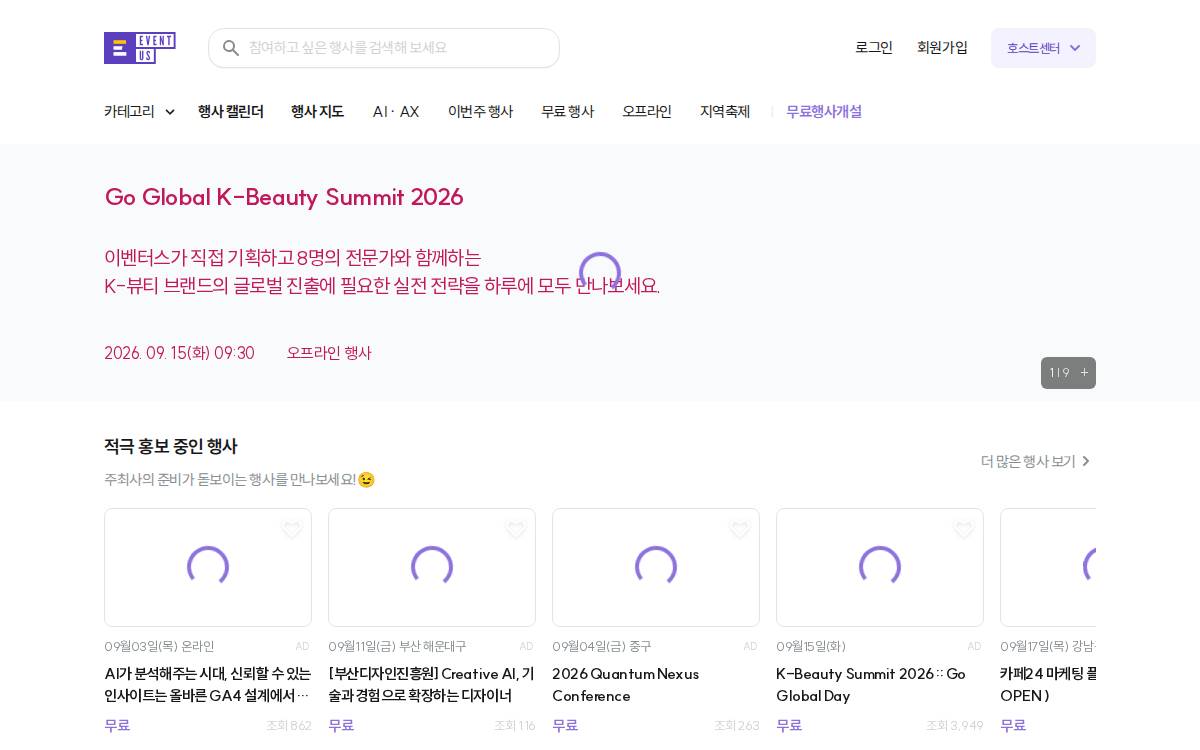Click the 적극 홍보 중인 행사 heading

171,447
